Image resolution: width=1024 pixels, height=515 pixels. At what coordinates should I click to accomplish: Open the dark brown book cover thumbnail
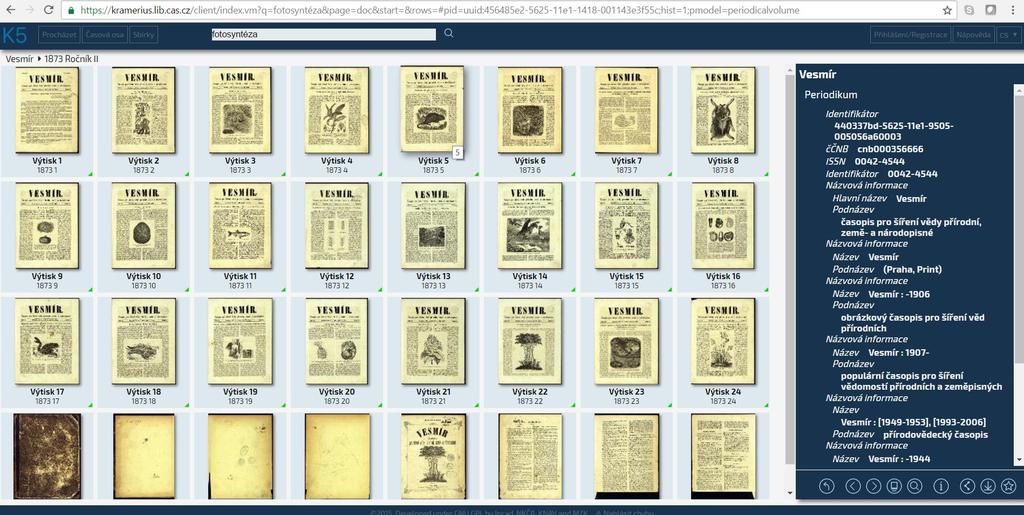click(x=47, y=456)
